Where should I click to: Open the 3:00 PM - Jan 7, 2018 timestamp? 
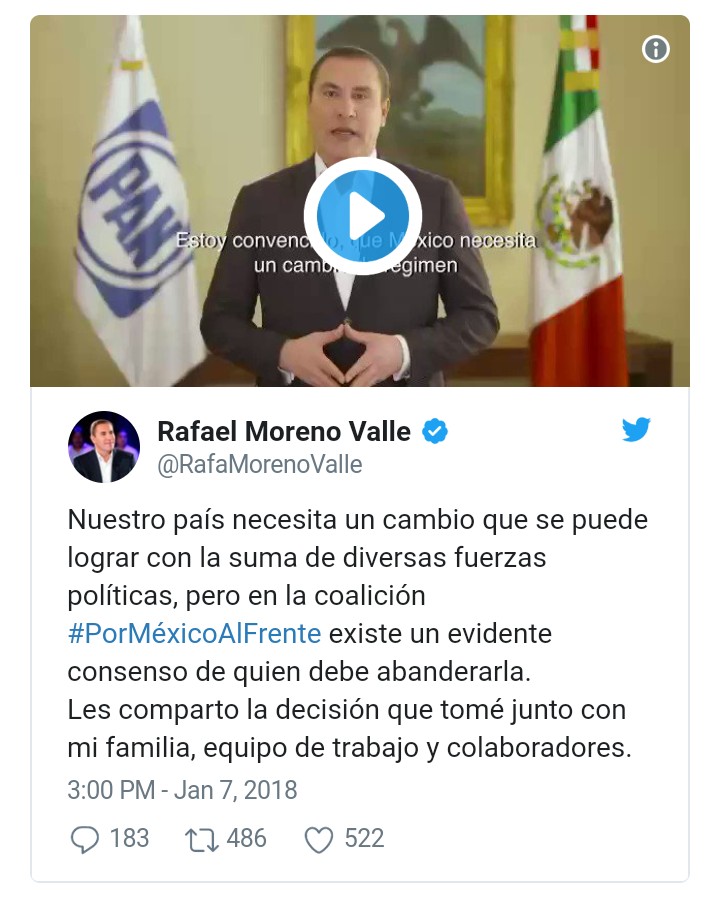[182, 790]
